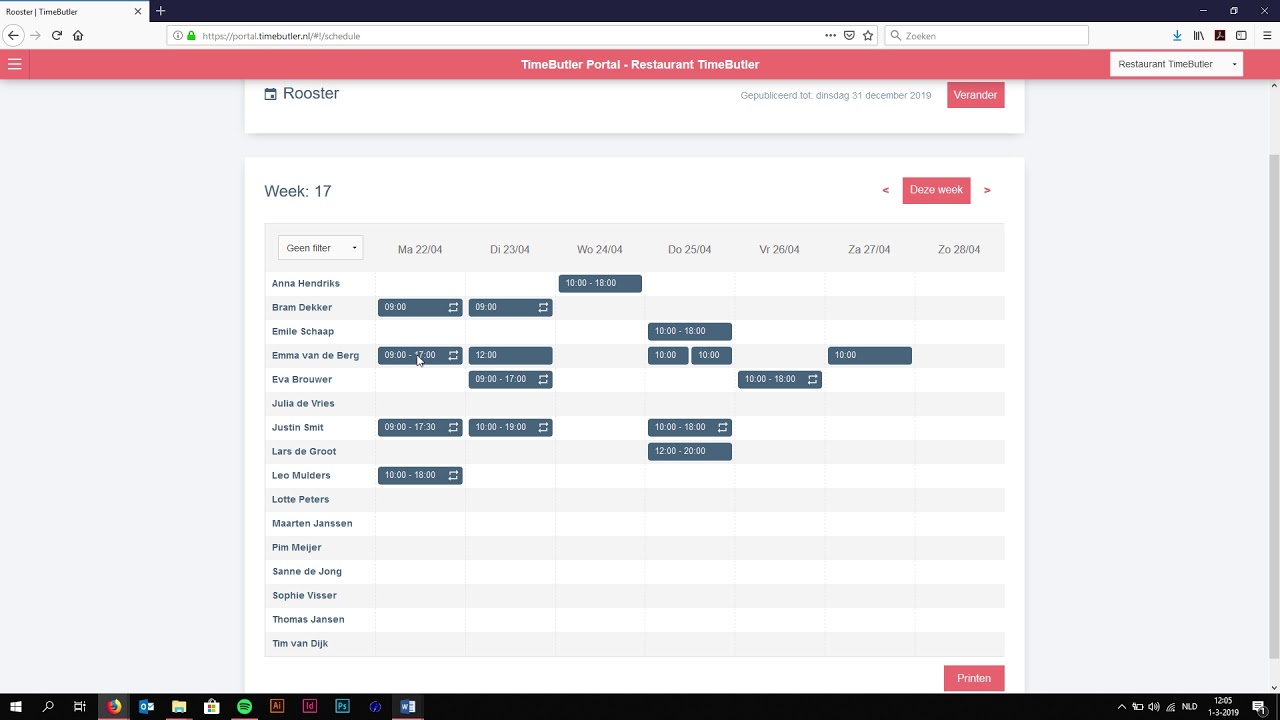Click the Adobe Acrobat extension icon
Viewport: 1280px width, 720px height.
[1220, 35]
